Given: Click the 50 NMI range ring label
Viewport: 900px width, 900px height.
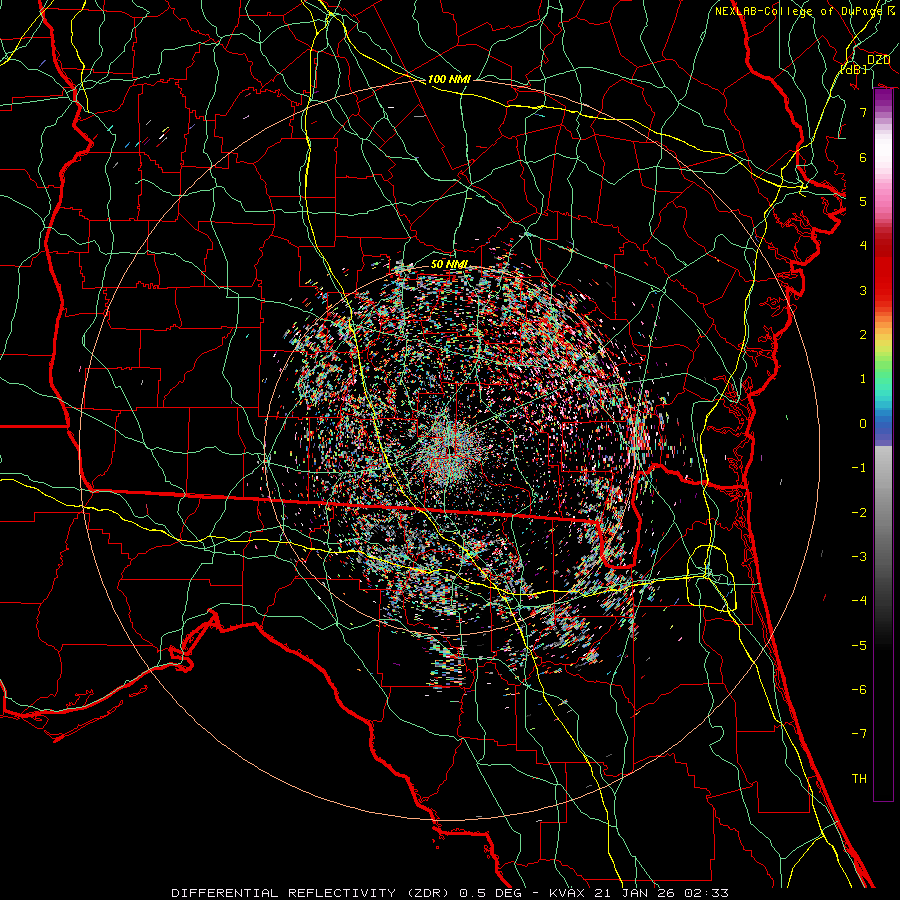Looking at the screenshot, I should point(449,264).
